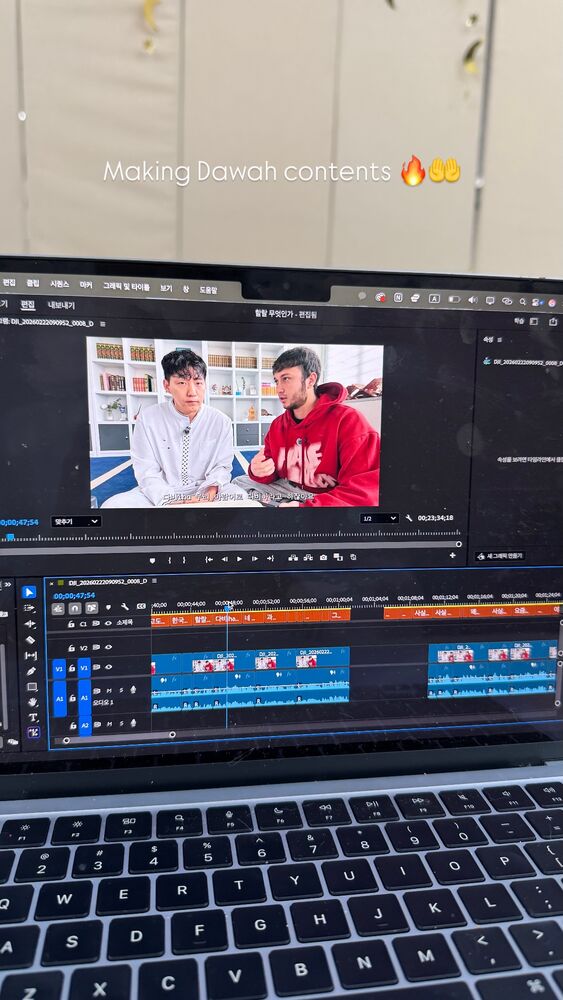Hide track V2 with eye toggle
The height and width of the screenshot is (1000, 563).
coord(108,647)
